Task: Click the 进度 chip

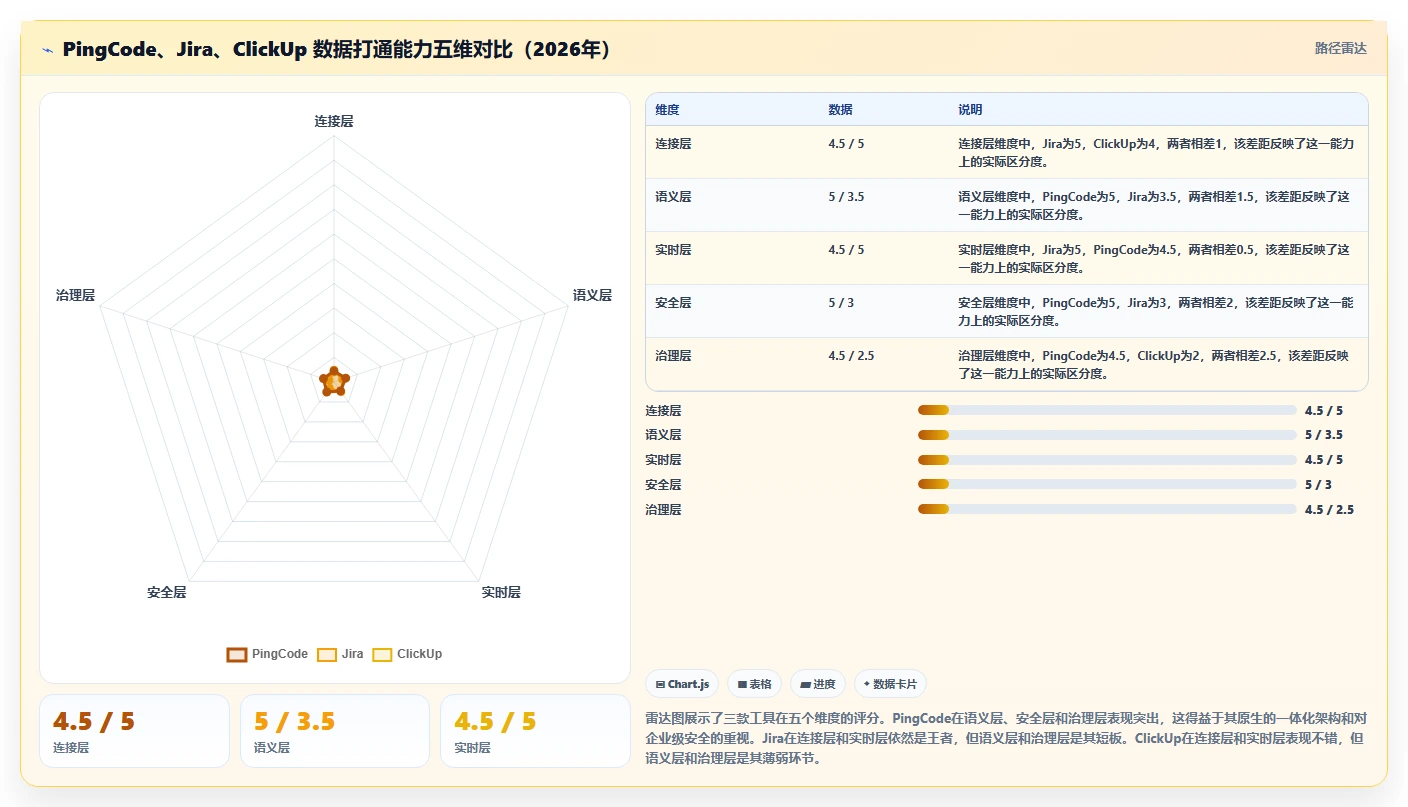Action: pos(817,684)
